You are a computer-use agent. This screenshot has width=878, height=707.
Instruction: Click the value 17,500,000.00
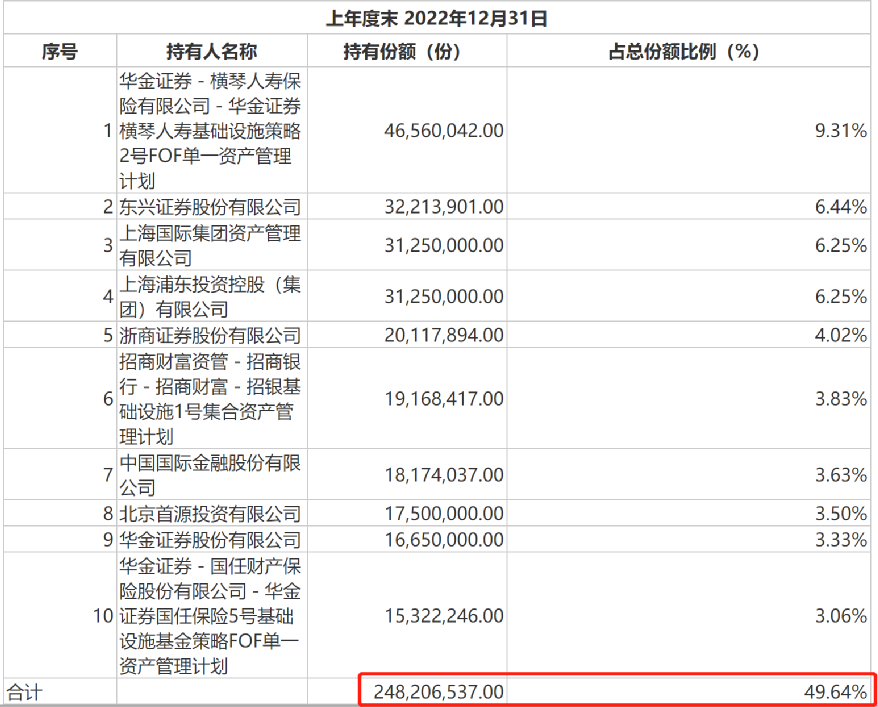[x=443, y=513]
